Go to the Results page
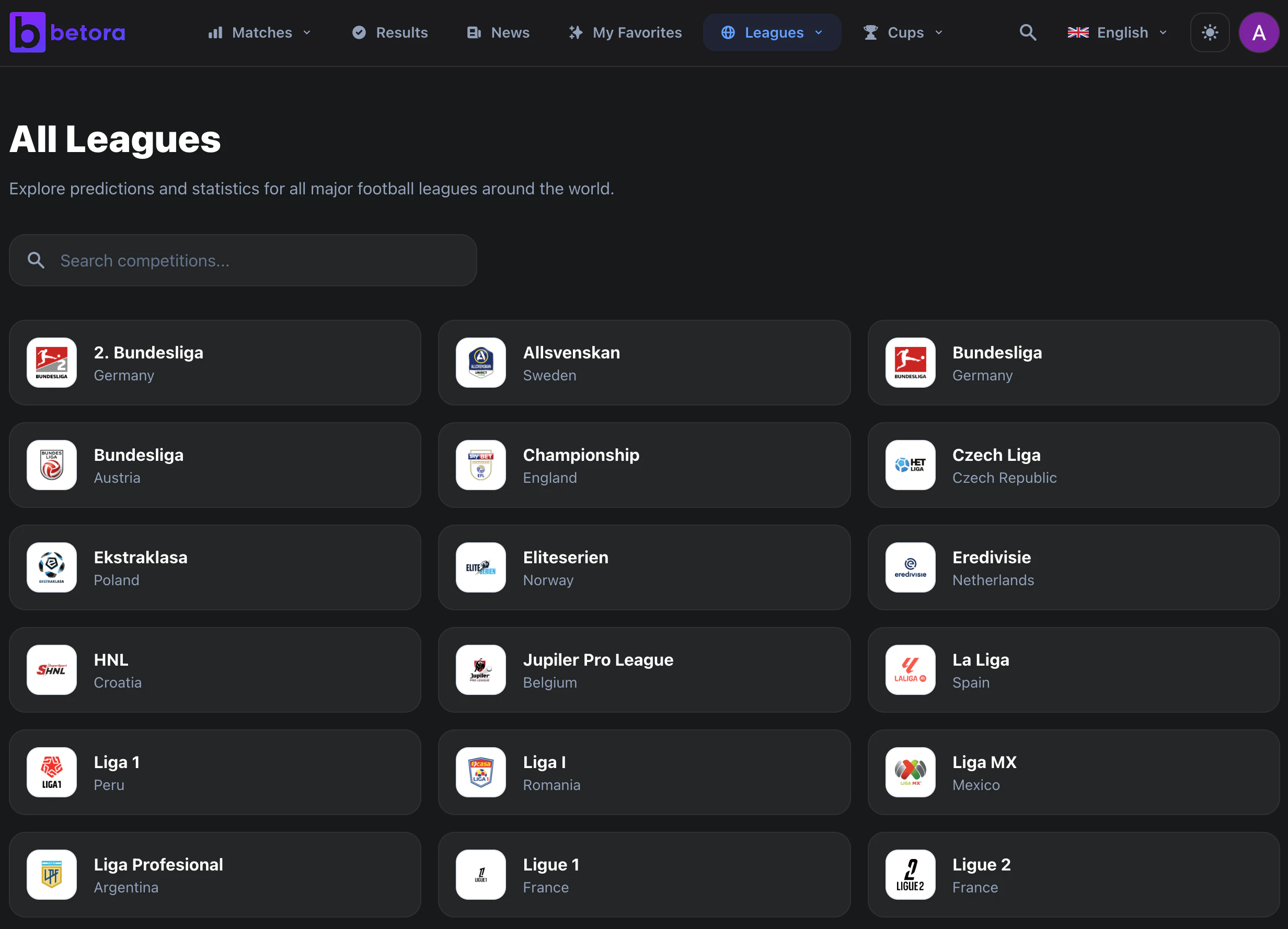Viewport: 1288px width, 929px height. pos(390,32)
